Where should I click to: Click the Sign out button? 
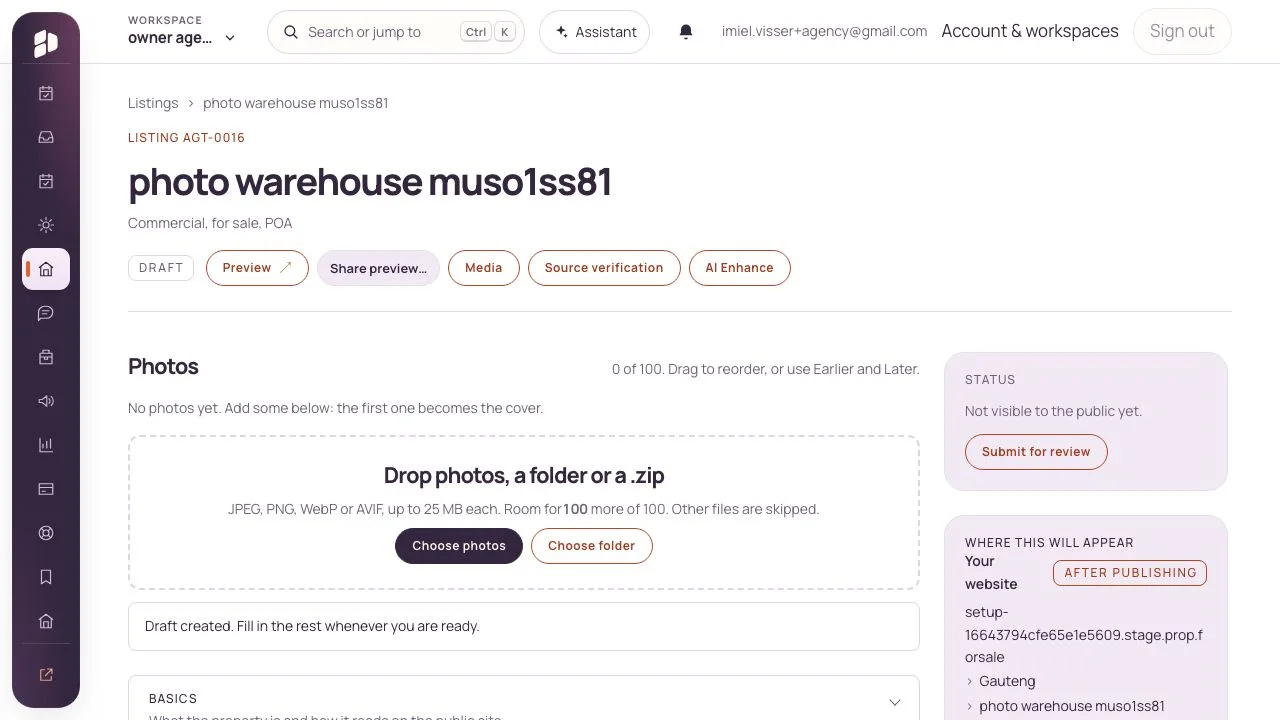point(1182,31)
